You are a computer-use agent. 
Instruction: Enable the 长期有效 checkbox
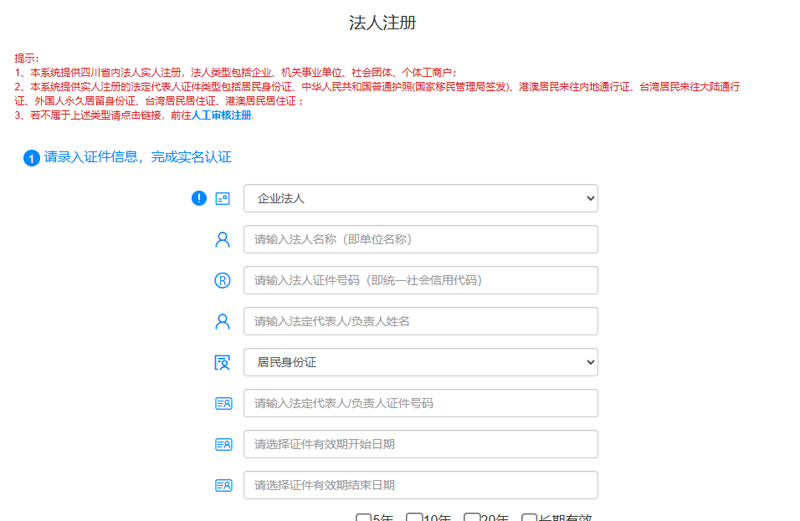530,517
